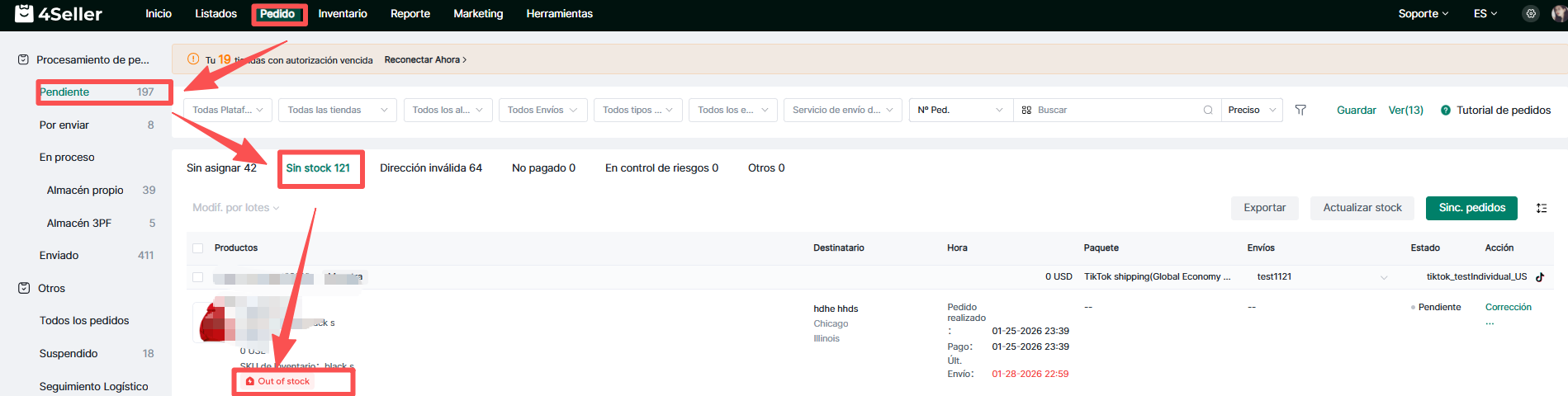
Task: Click the Sinc. pedidos button
Action: [1471, 208]
